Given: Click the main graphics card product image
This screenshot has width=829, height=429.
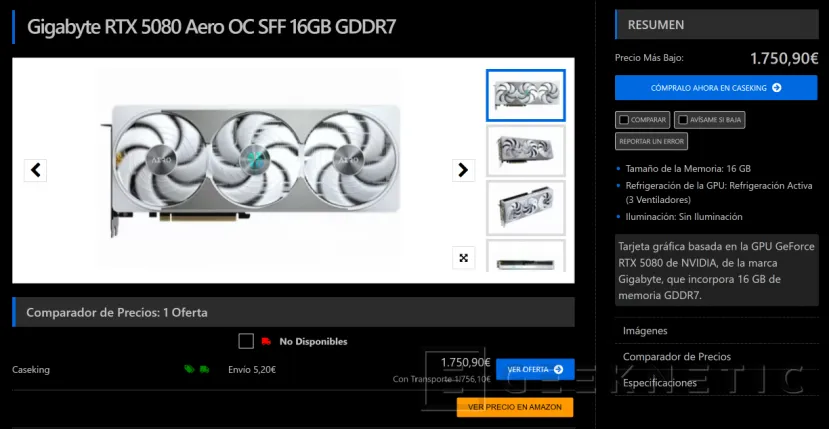Looking at the screenshot, I should click(251, 170).
